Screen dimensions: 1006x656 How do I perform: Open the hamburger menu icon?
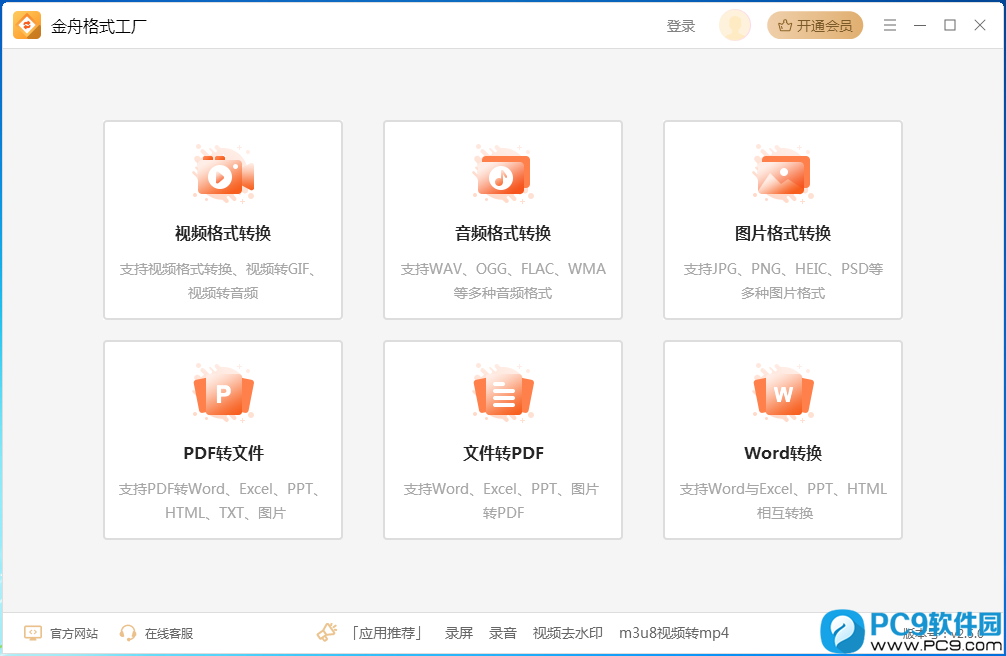coord(889,26)
